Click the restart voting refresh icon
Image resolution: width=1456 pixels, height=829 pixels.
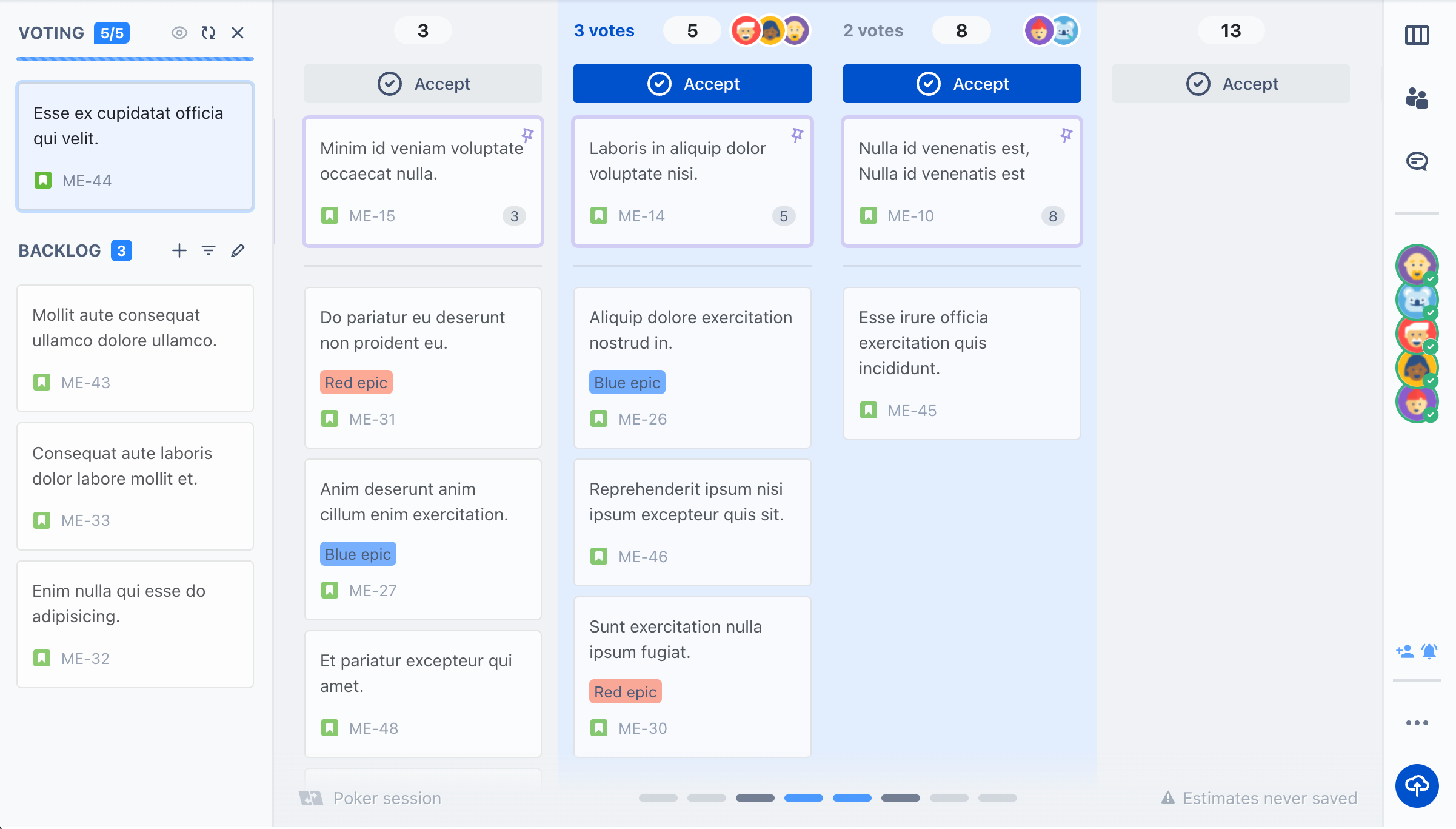click(209, 33)
